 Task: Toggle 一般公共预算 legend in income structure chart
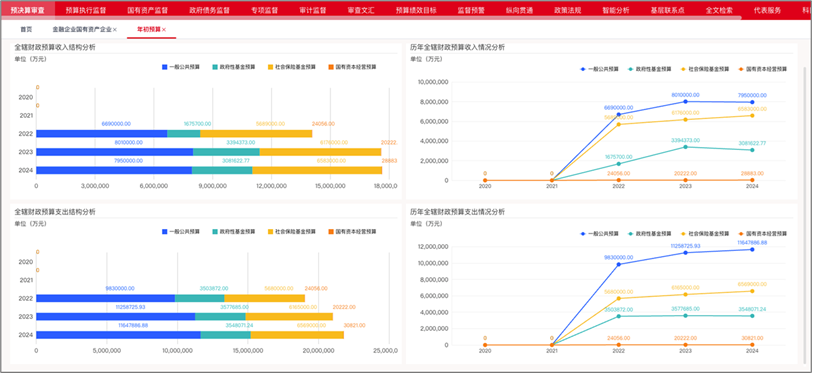click(181, 67)
